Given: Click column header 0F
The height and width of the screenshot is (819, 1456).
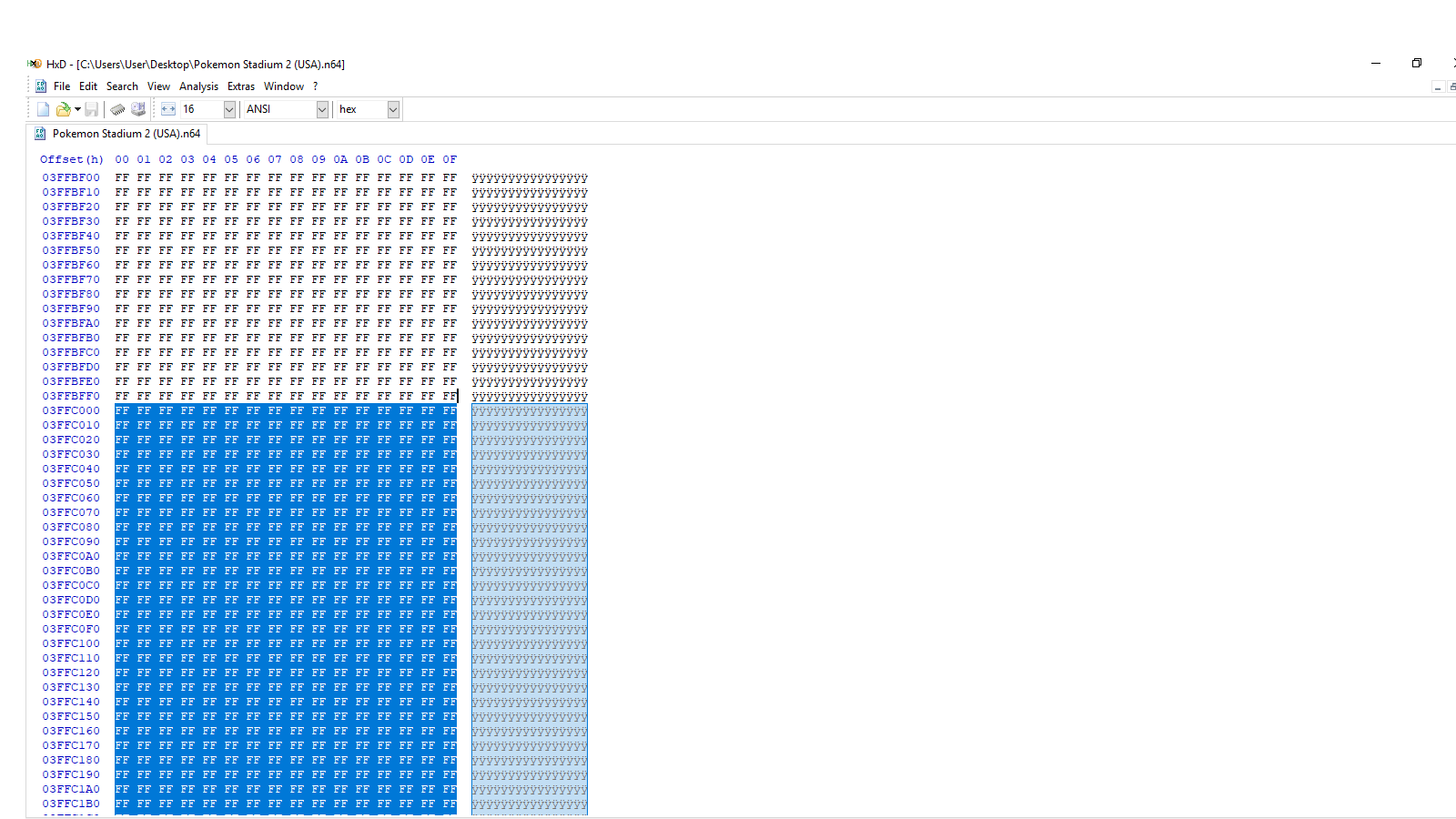Looking at the screenshot, I should click(x=450, y=159).
